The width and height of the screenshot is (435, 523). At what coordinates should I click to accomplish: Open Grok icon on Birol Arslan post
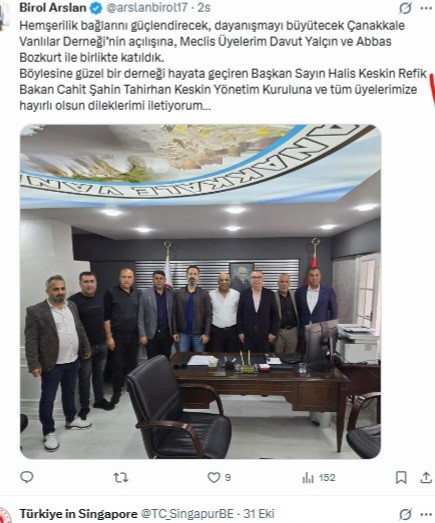tap(405, 8)
